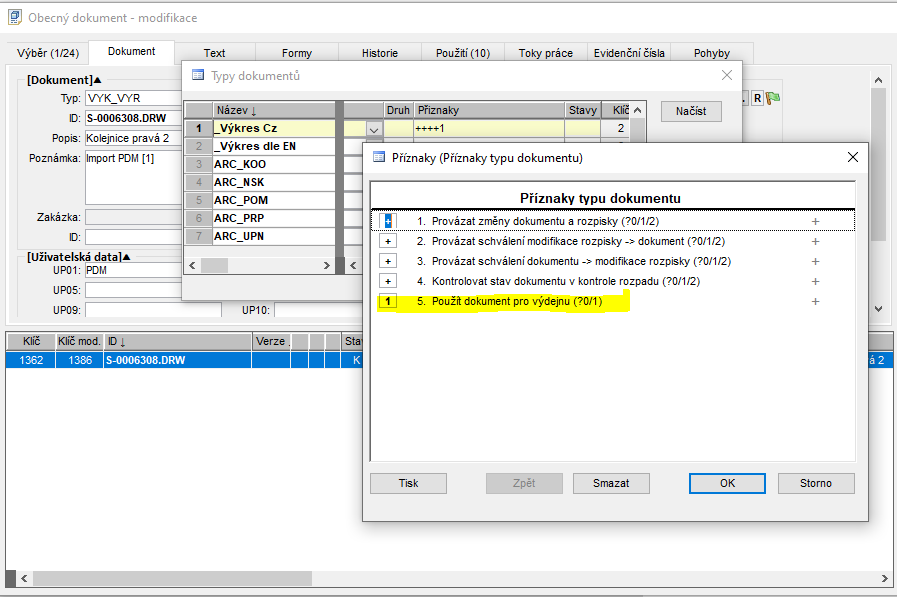
Task: Open dropdown in _Výkres Cz row
Action: (374, 129)
